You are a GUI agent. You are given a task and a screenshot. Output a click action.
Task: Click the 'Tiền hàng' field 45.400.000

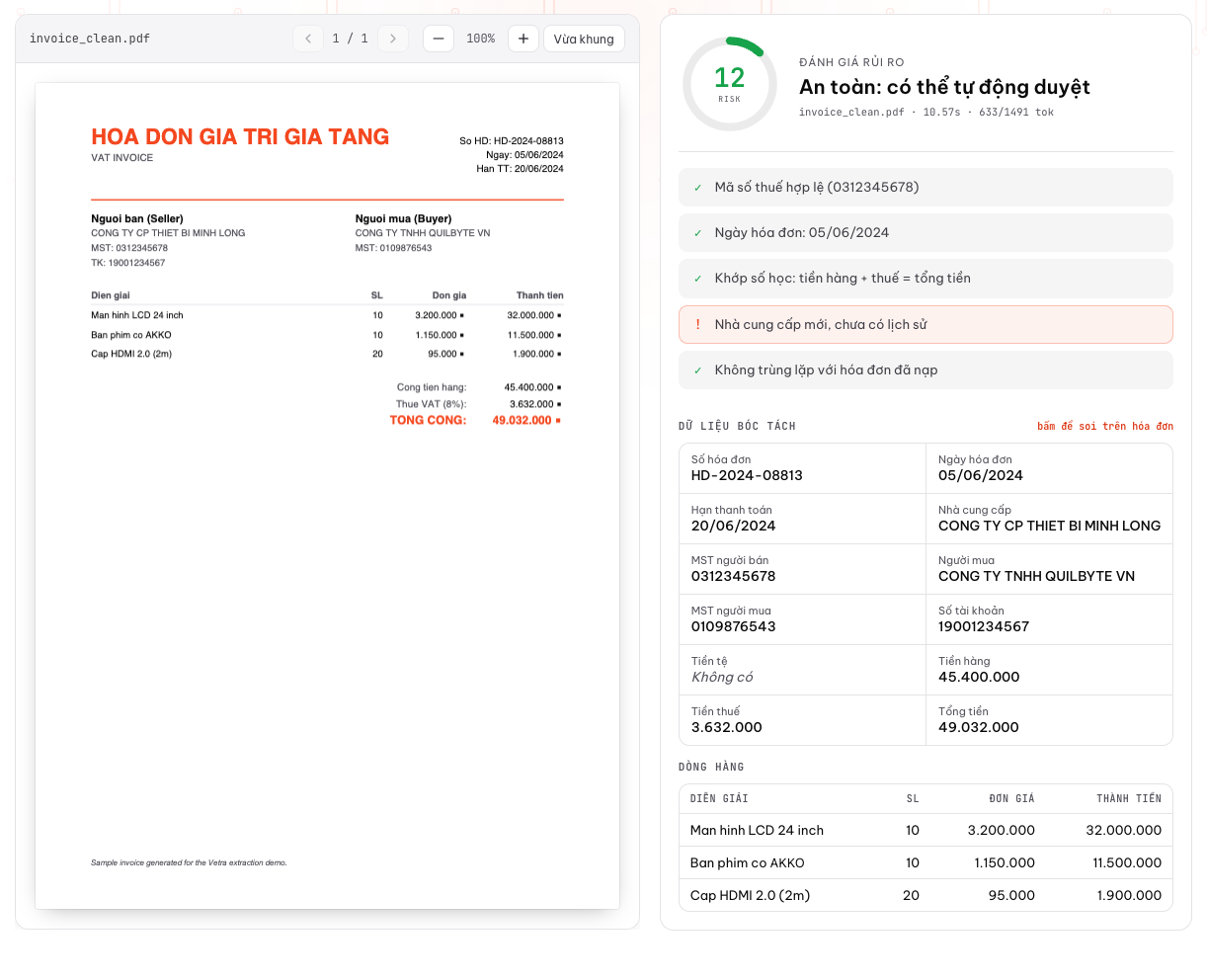click(1049, 670)
